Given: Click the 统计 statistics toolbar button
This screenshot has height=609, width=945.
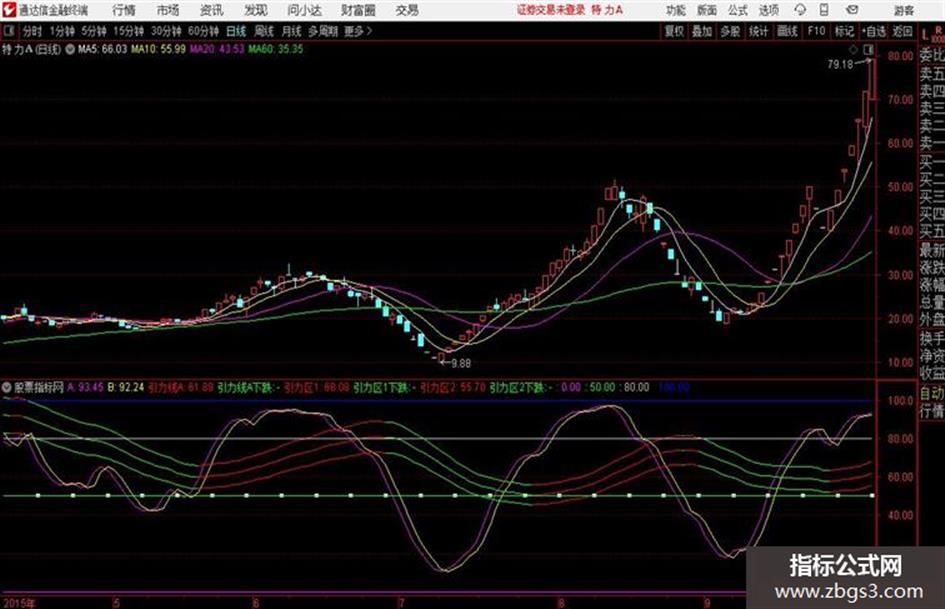Looking at the screenshot, I should pos(759,31).
